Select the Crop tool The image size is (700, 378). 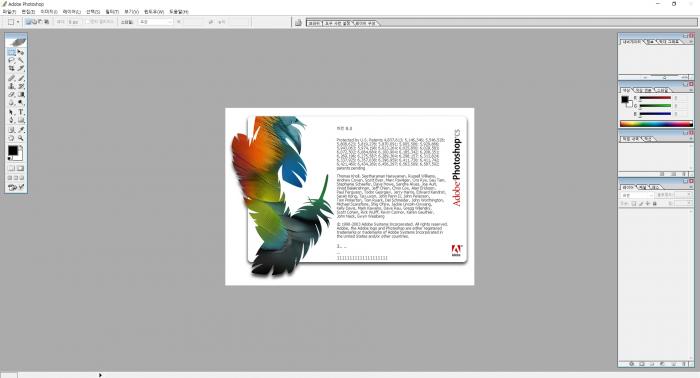12,68
